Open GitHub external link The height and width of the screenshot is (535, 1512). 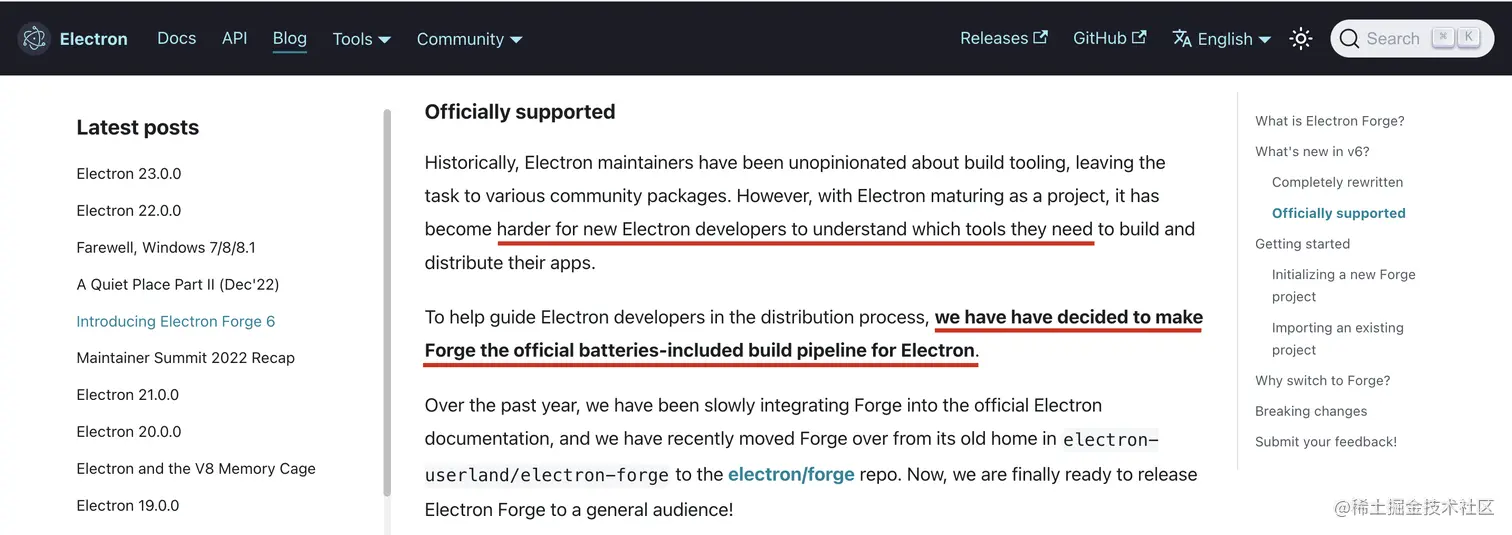1110,38
